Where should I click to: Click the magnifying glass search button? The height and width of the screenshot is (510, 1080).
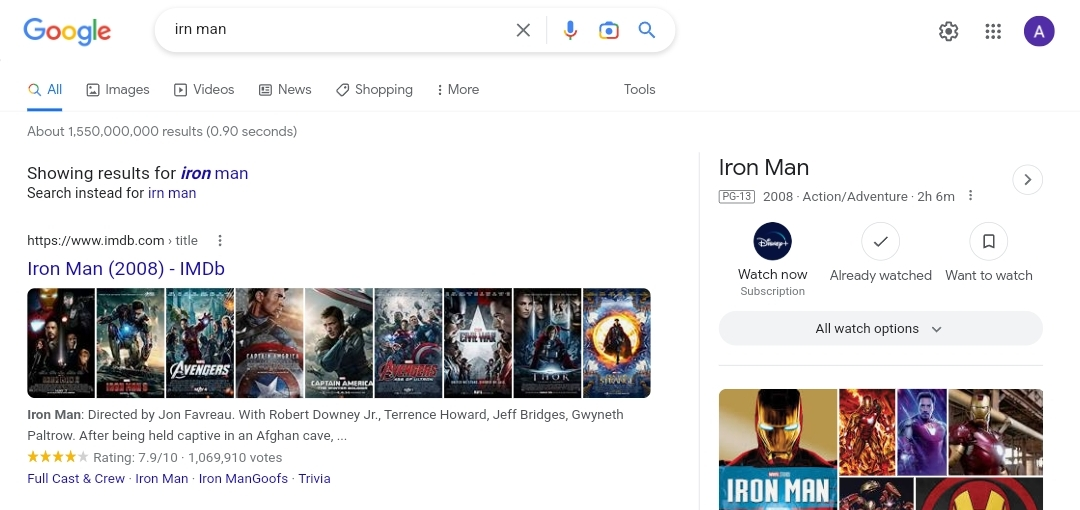pyautogui.click(x=646, y=30)
